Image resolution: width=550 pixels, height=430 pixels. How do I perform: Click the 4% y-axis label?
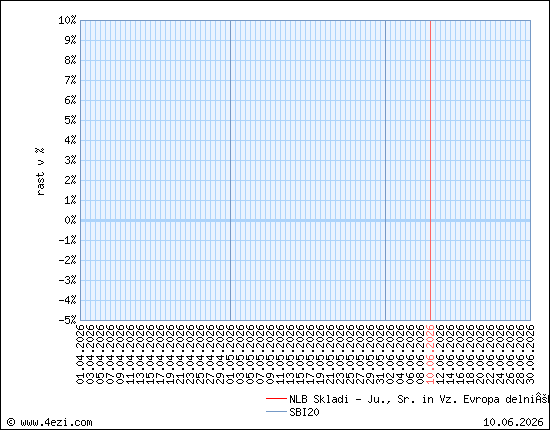(70, 140)
